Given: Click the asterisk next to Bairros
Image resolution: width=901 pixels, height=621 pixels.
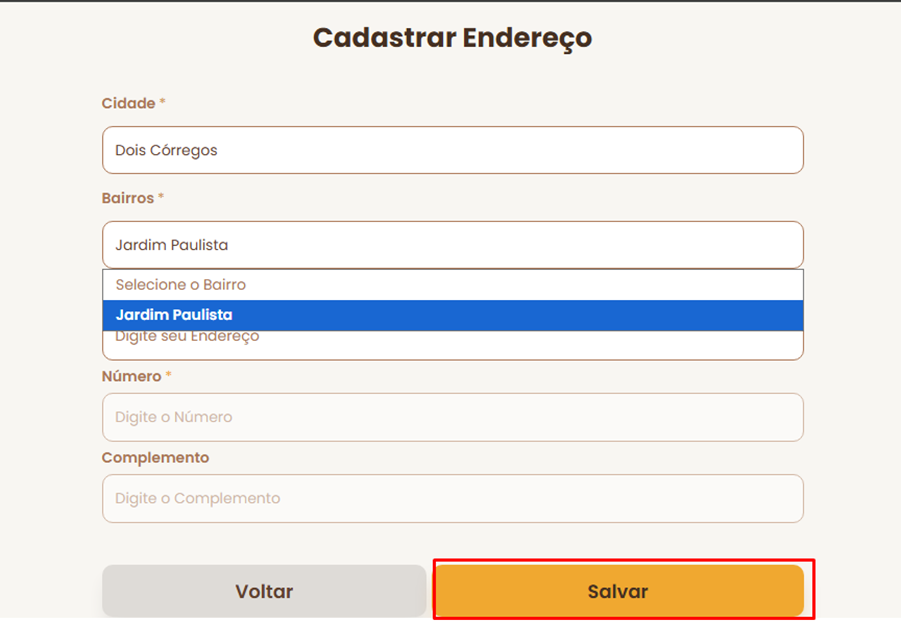Looking at the screenshot, I should tap(161, 197).
